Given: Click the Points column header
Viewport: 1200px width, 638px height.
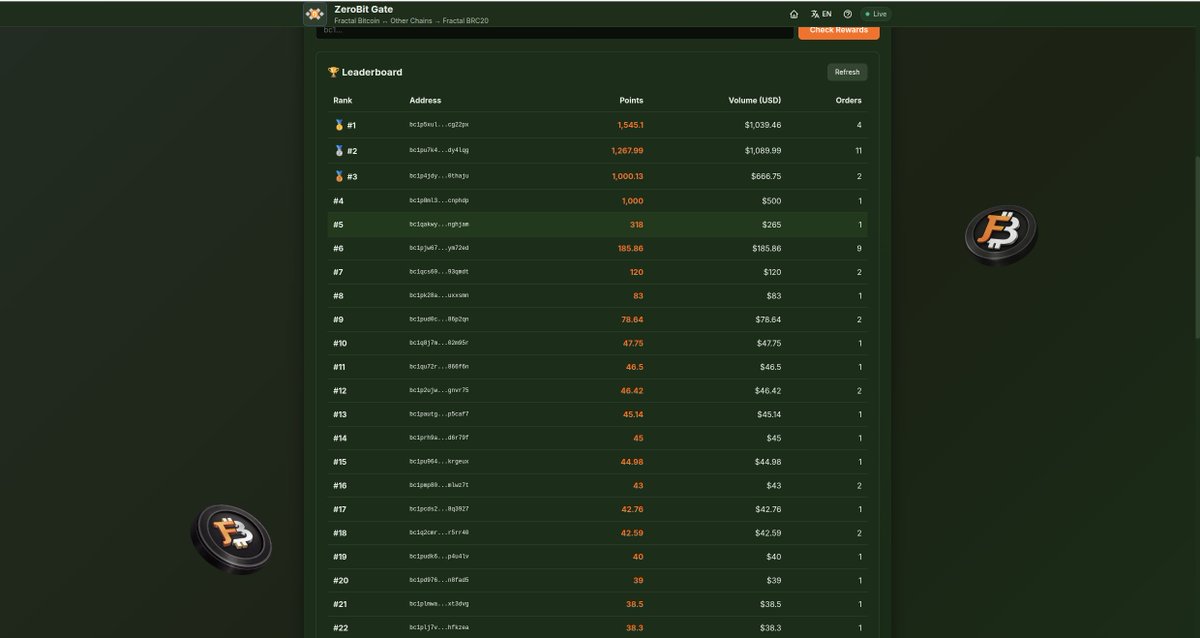Looking at the screenshot, I should pos(632,100).
